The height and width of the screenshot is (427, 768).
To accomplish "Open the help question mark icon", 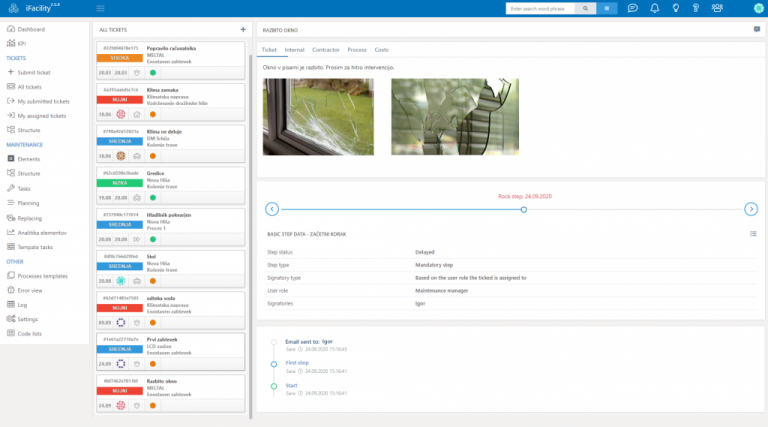I will (x=697, y=8).
